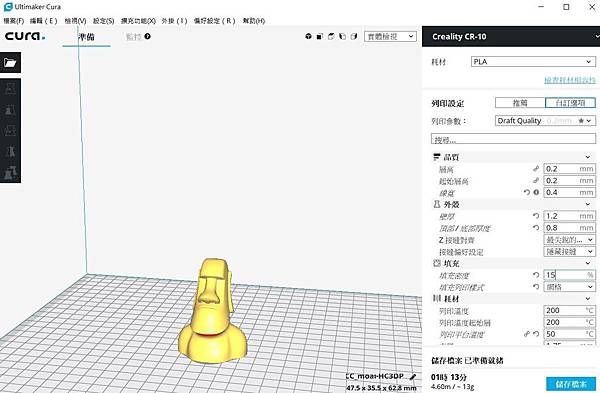Viewport: 600px width, 393px height.
Task: Focus the settings search field
Action: pos(513,139)
